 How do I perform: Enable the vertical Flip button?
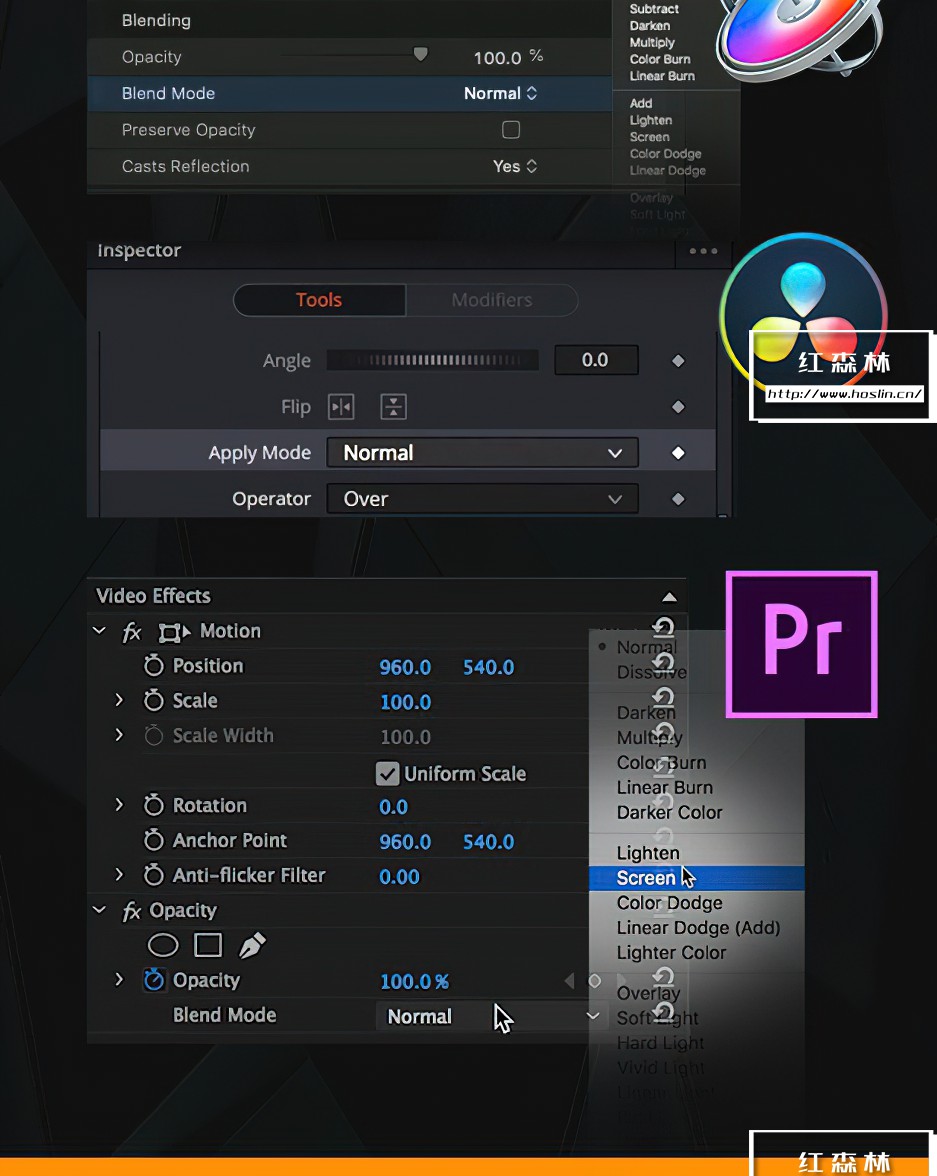[x=393, y=406]
